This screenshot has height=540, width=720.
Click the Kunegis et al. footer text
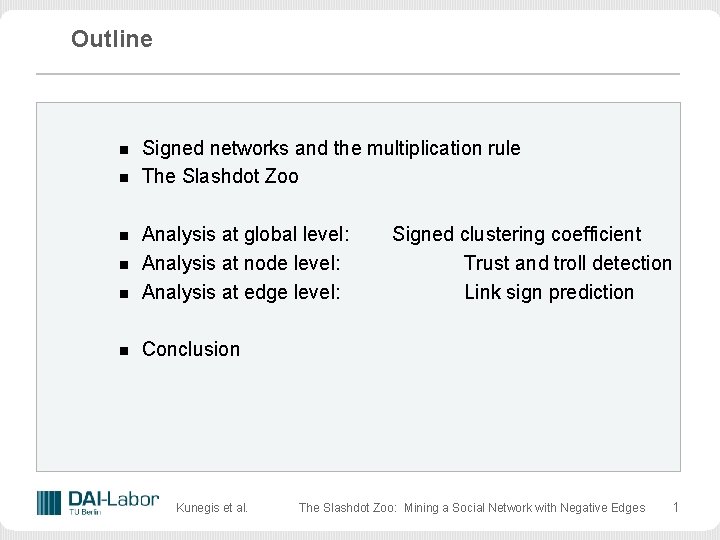click(x=212, y=508)
